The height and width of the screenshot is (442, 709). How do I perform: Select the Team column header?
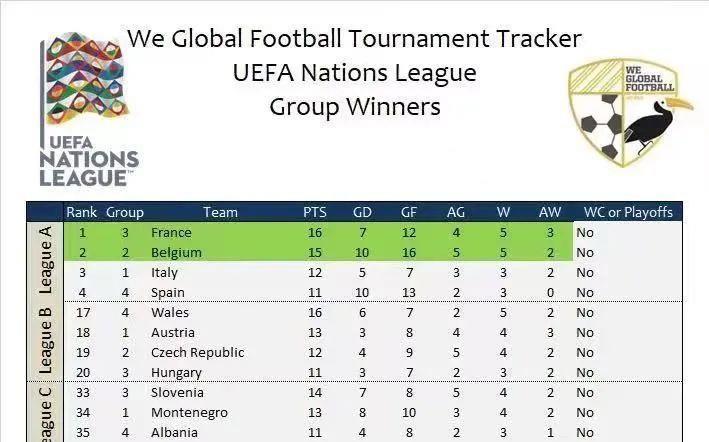[220, 212]
